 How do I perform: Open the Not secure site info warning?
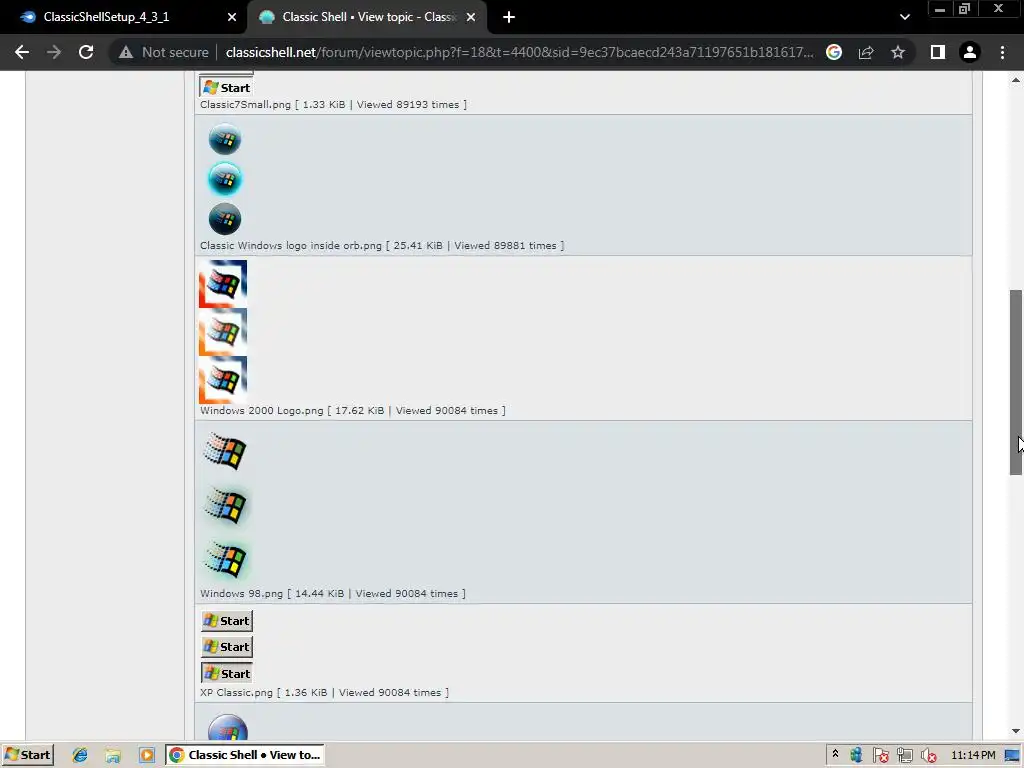pyautogui.click(x=163, y=52)
